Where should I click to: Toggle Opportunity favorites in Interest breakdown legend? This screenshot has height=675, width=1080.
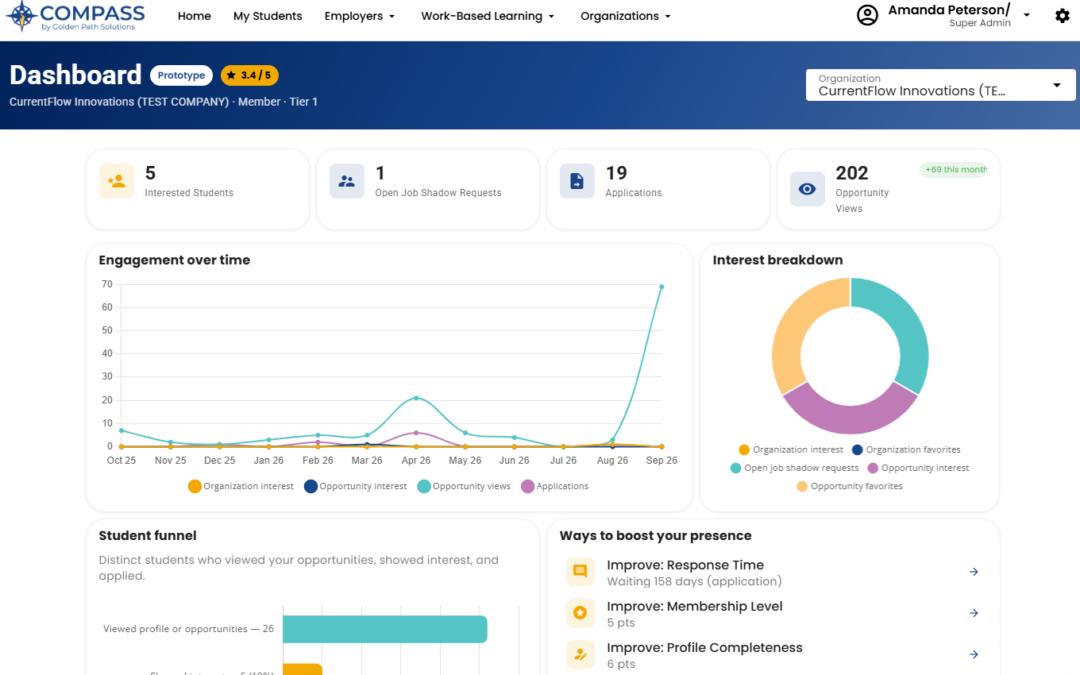[849, 486]
